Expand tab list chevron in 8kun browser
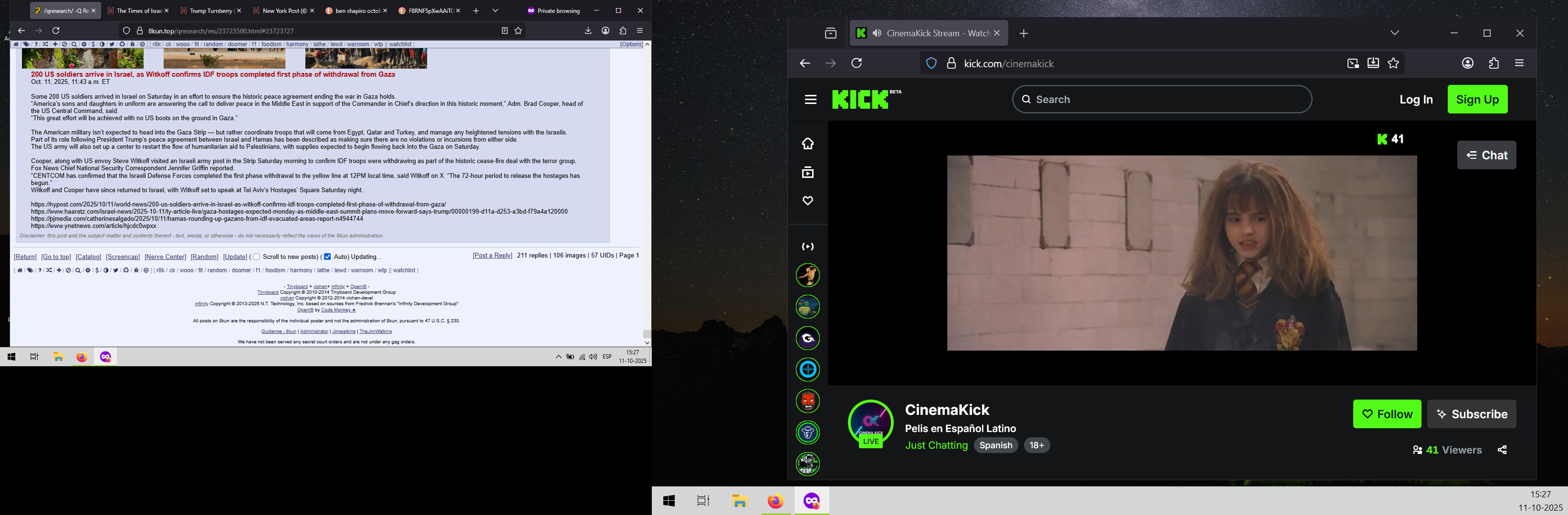The height and width of the screenshot is (515, 1568). pyautogui.click(x=495, y=11)
